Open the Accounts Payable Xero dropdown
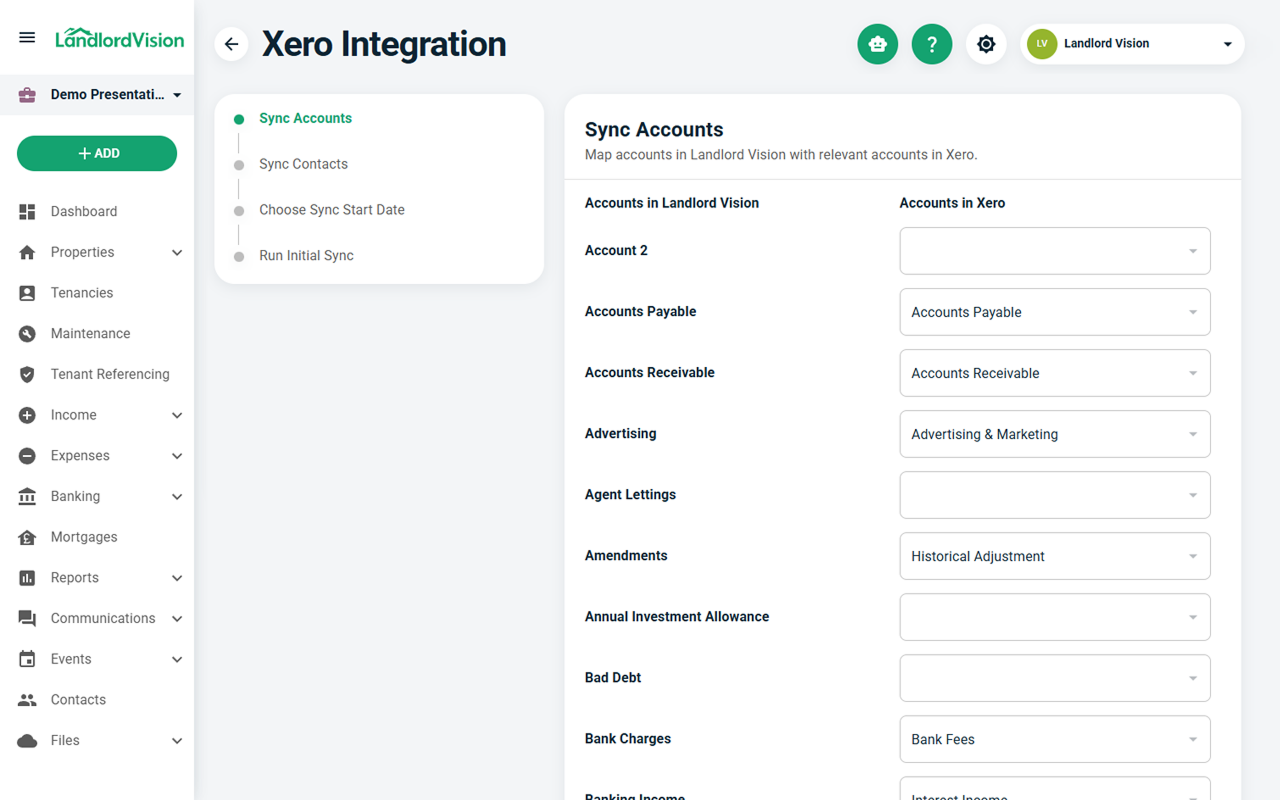The width and height of the screenshot is (1280, 800). pyautogui.click(x=1055, y=312)
